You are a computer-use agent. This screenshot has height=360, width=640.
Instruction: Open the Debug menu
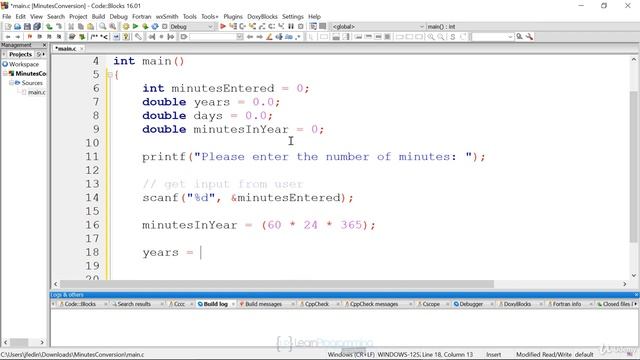point(118,17)
